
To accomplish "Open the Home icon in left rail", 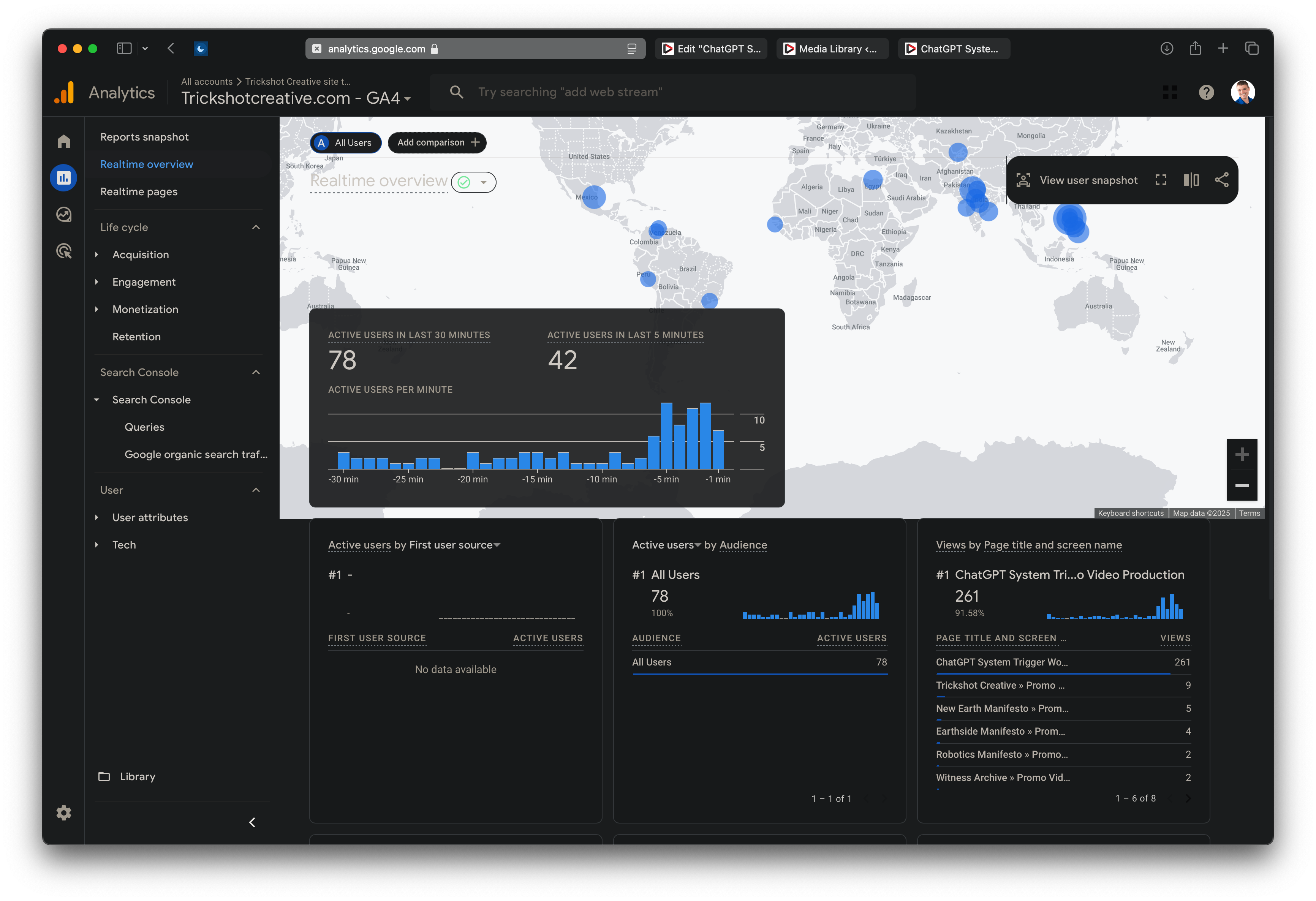I will 63,141.
